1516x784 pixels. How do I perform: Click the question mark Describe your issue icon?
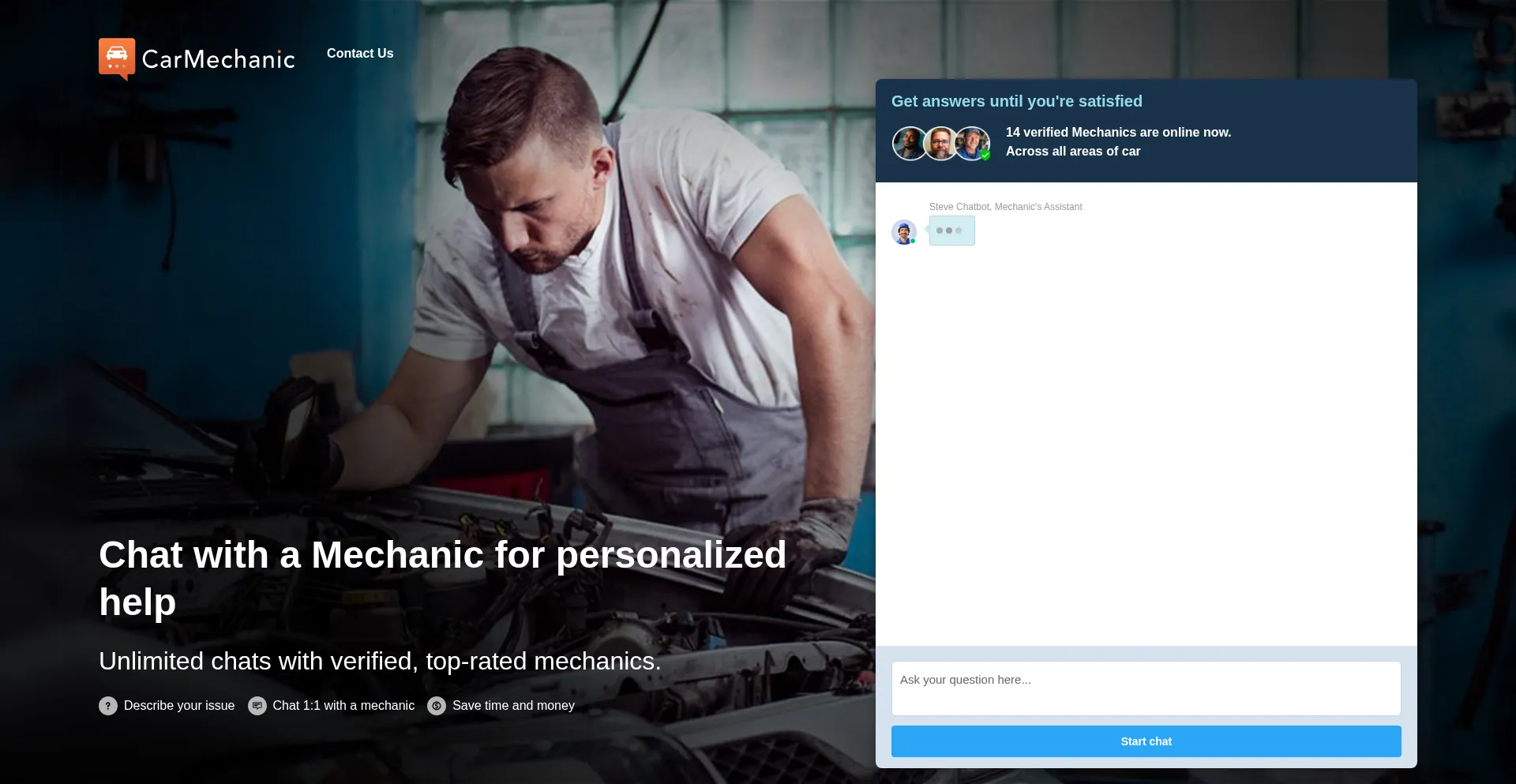108,706
